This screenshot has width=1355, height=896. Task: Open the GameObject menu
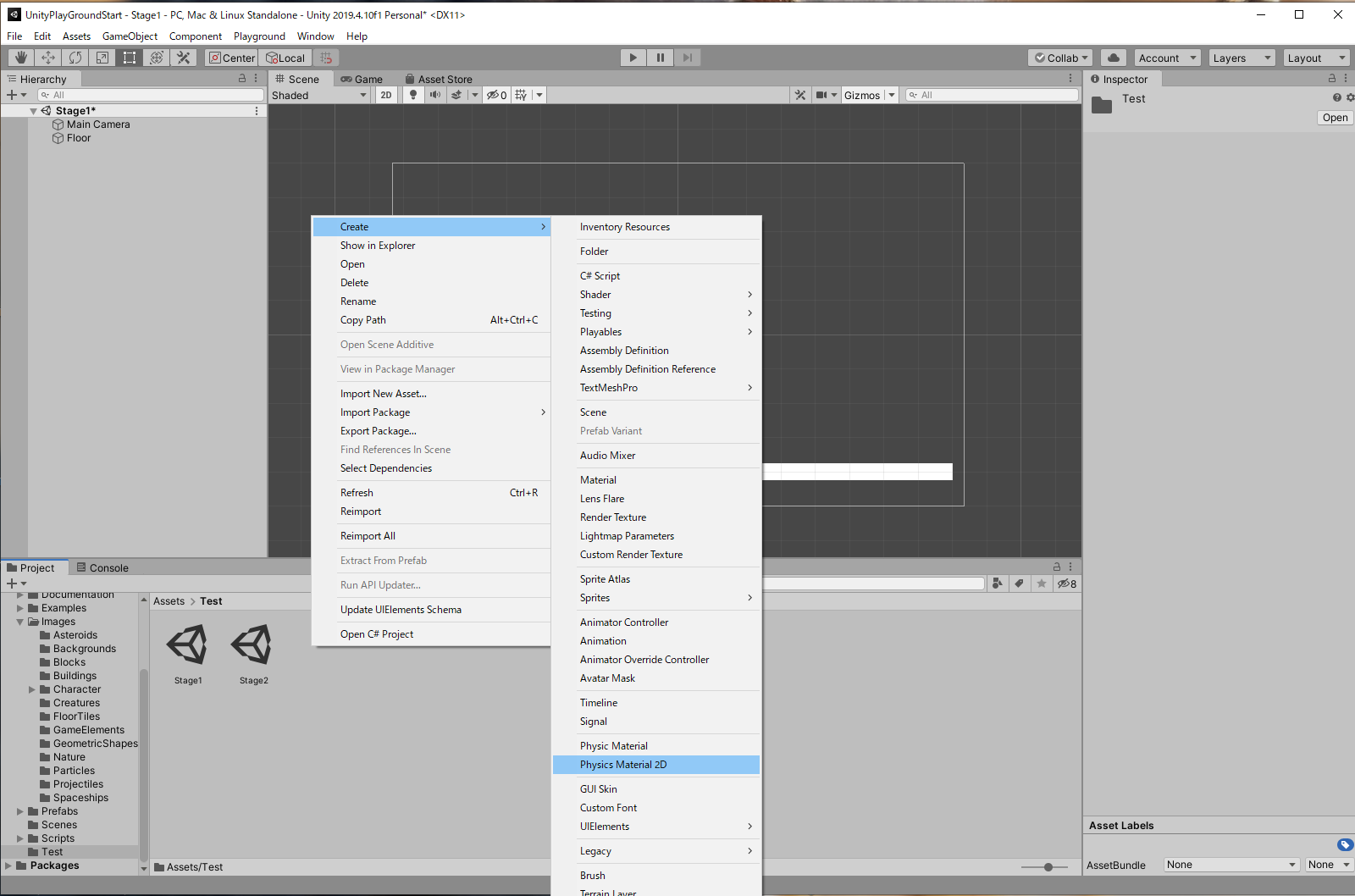click(x=130, y=36)
